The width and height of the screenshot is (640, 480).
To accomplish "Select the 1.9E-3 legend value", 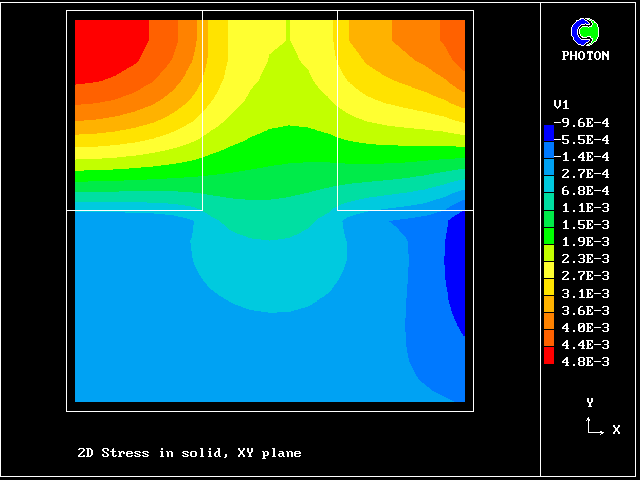I will pos(585,242).
